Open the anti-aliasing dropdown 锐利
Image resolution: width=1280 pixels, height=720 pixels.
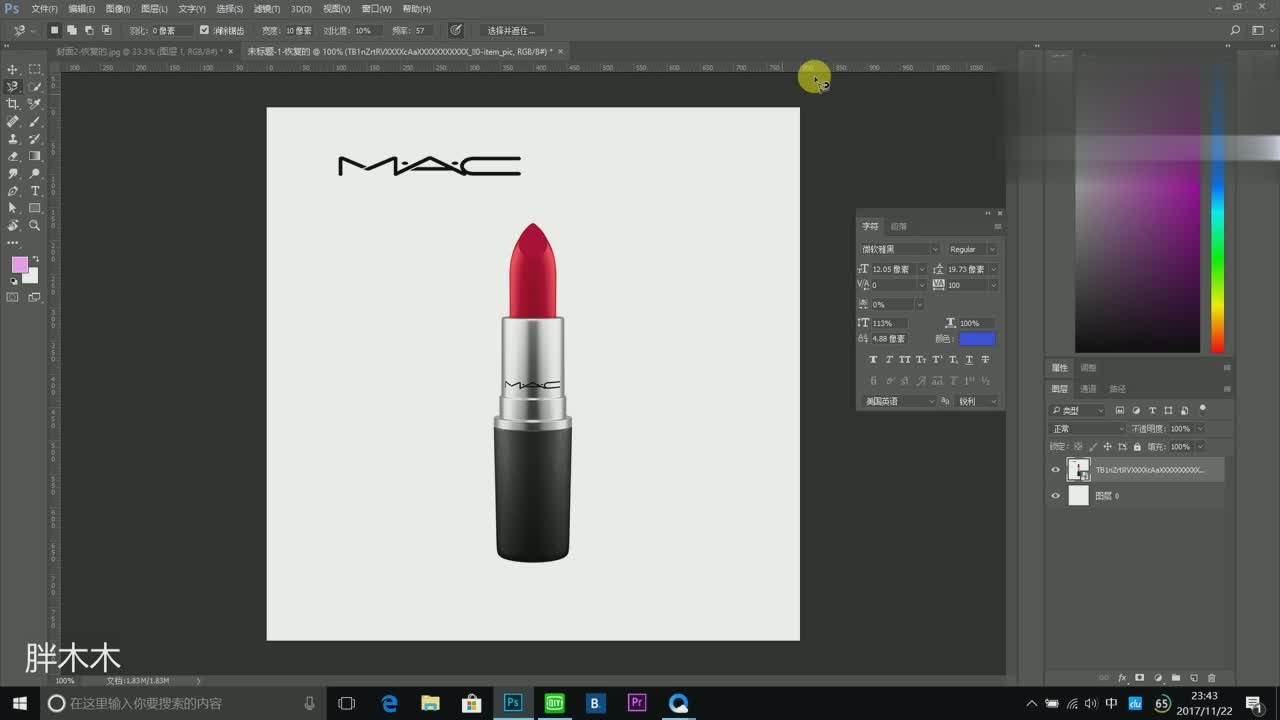[x=977, y=401]
